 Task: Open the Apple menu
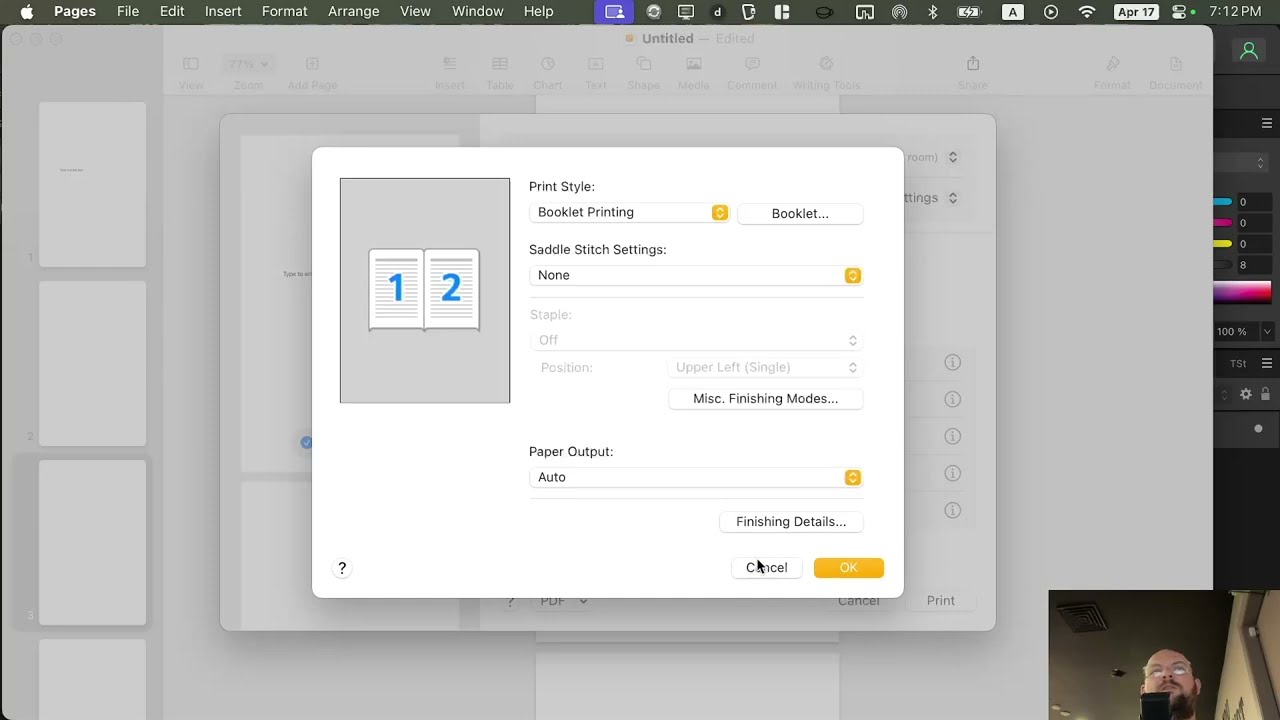27,12
